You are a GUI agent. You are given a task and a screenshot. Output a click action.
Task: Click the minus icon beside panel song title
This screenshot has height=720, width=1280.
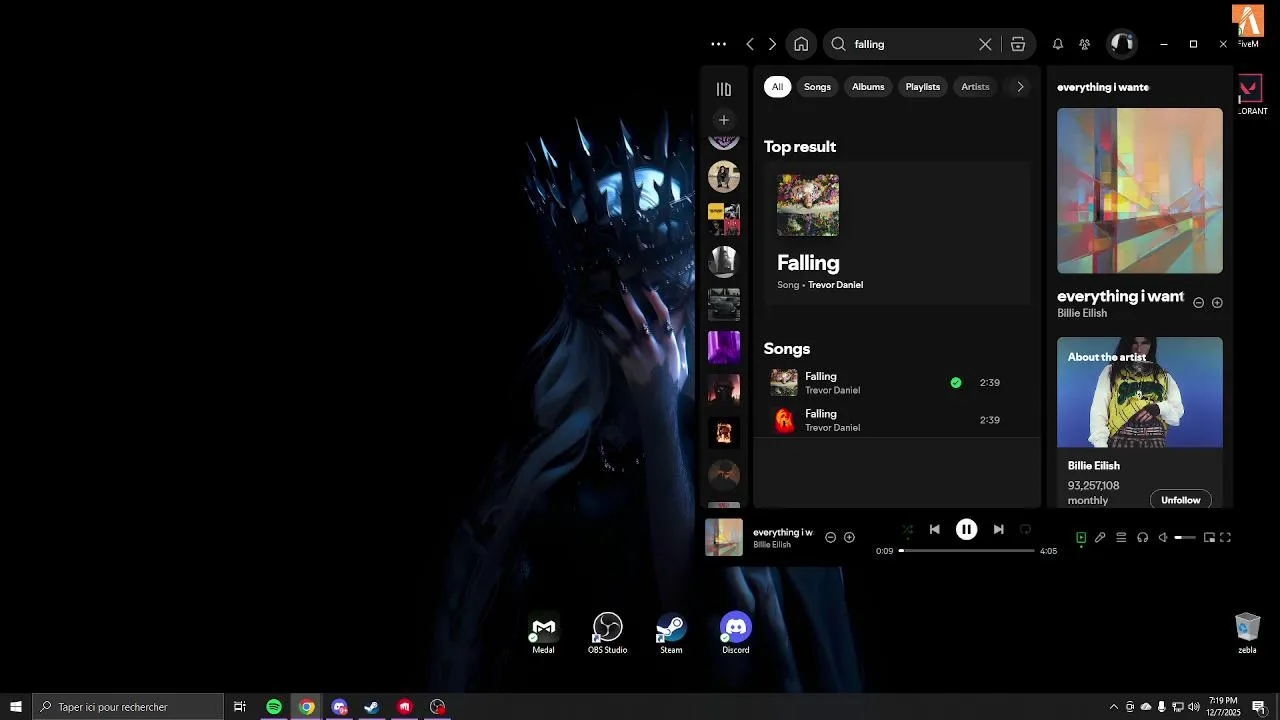[x=1199, y=302]
